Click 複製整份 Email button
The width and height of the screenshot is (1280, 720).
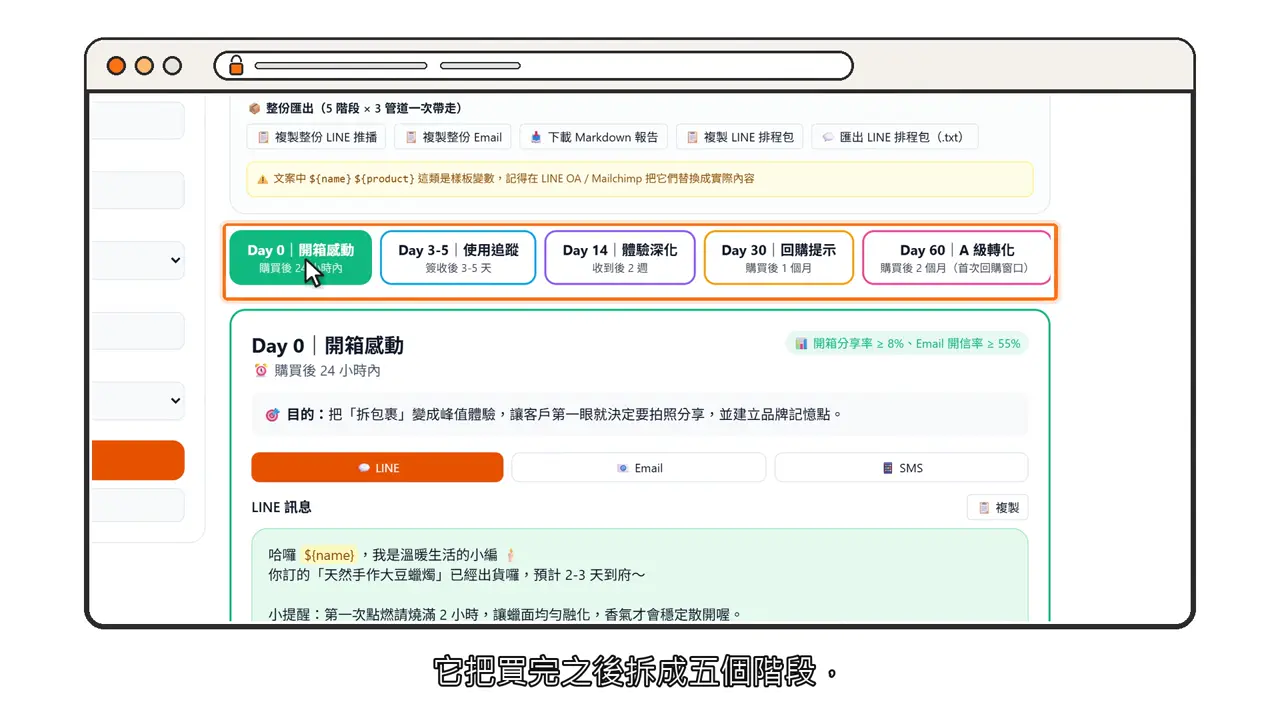[x=453, y=137]
